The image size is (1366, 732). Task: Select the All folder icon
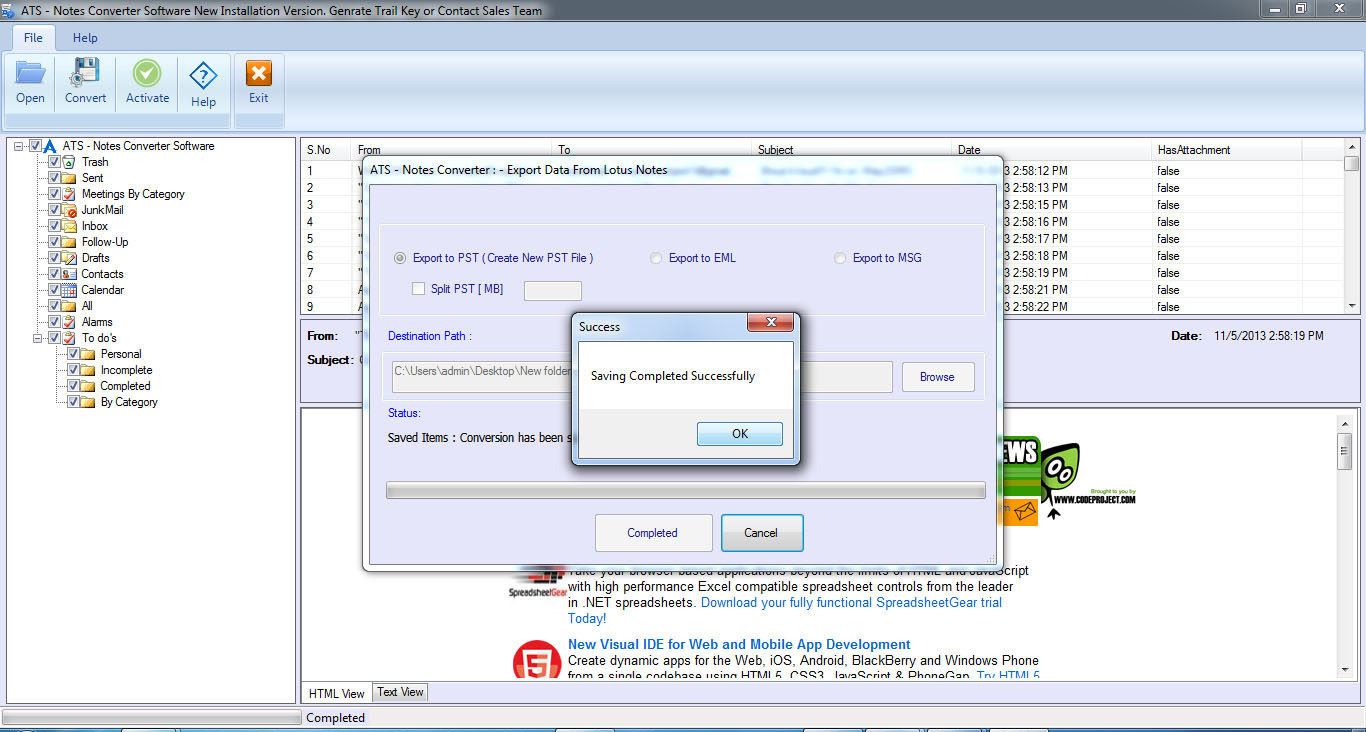(69, 306)
